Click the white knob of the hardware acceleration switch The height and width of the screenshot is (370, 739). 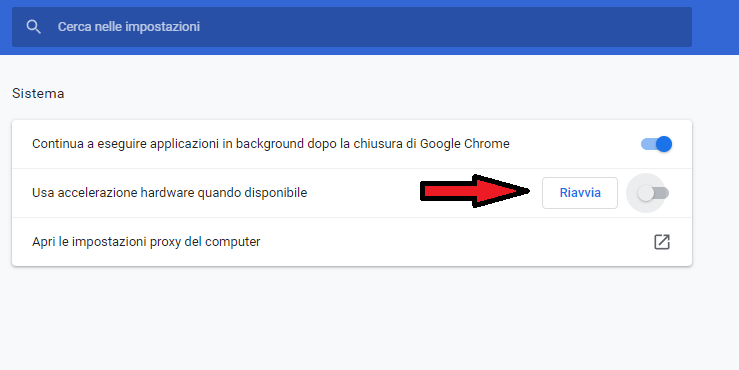(x=646, y=193)
